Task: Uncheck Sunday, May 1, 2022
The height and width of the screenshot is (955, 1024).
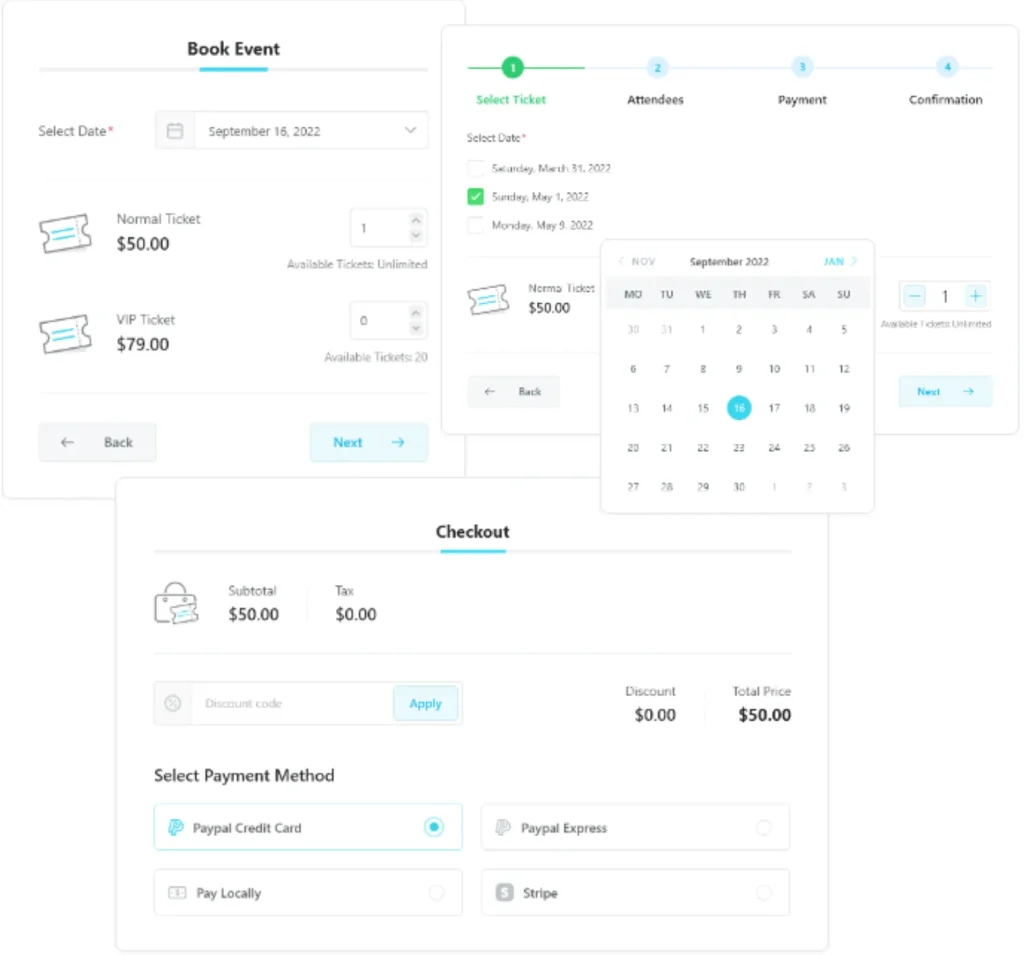Action: coord(475,196)
